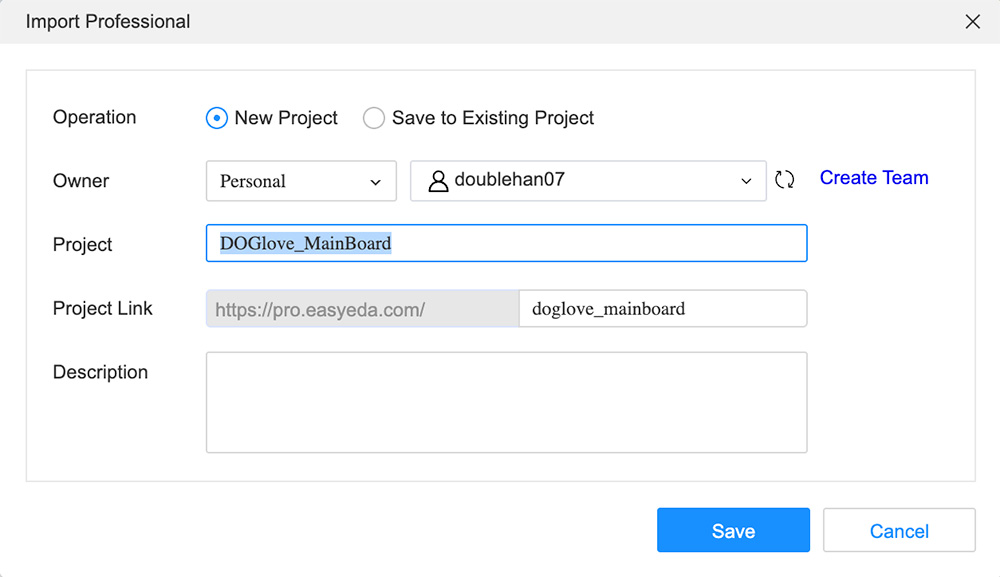Click the chevron arrow in doublehan07 box
1000x577 pixels.
746,182
